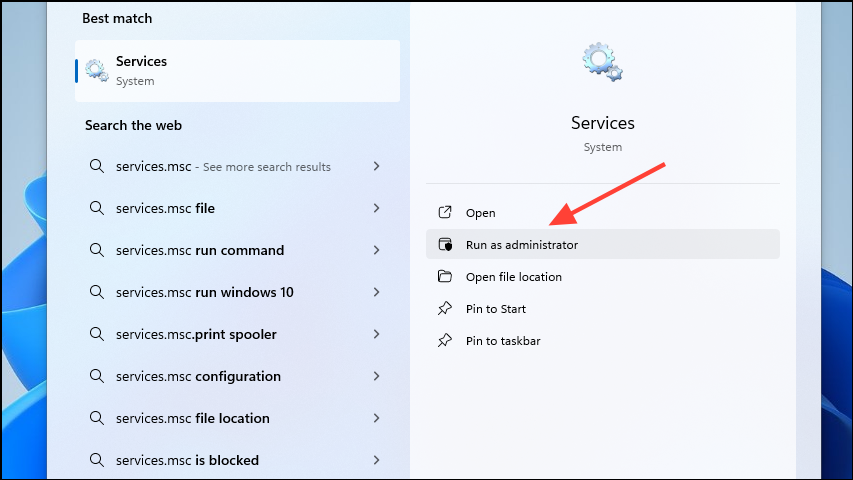Click the Services gear icon in Best match
Viewport: 853px width, 480px height.
[97, 70]
